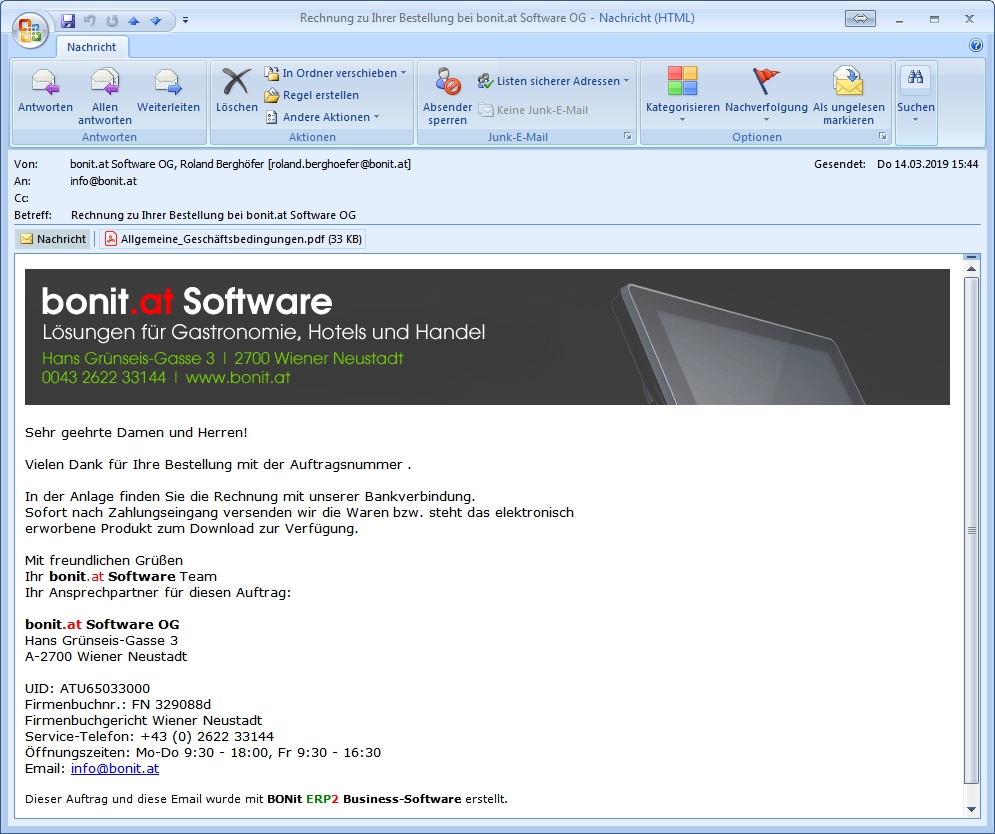Image resolution: width=995 pixels, height=834 pixels.
Task: Go to previous item with blue up arrow
Action: pos(134,21)
